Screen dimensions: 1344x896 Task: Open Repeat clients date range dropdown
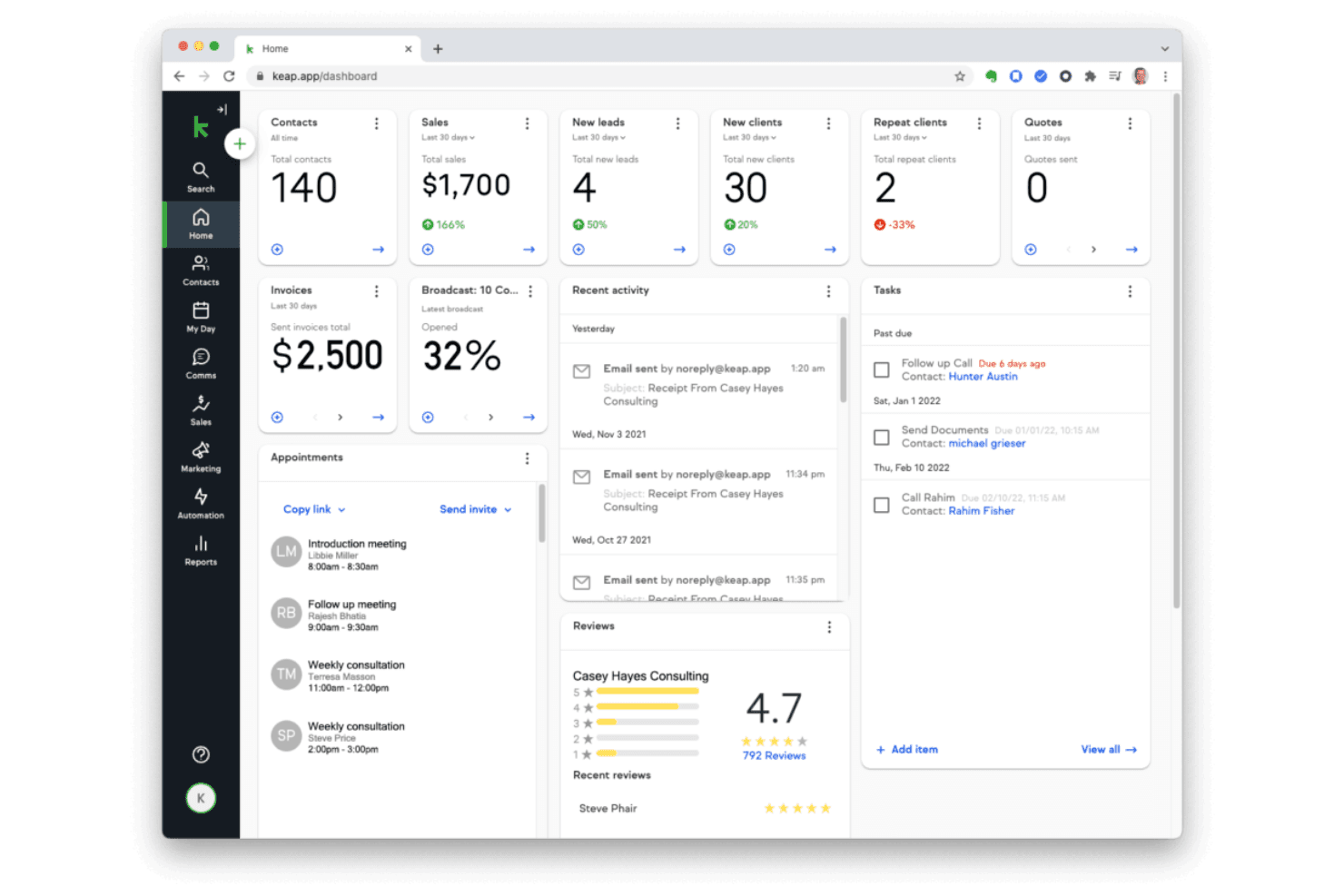(x=900, y=138)
